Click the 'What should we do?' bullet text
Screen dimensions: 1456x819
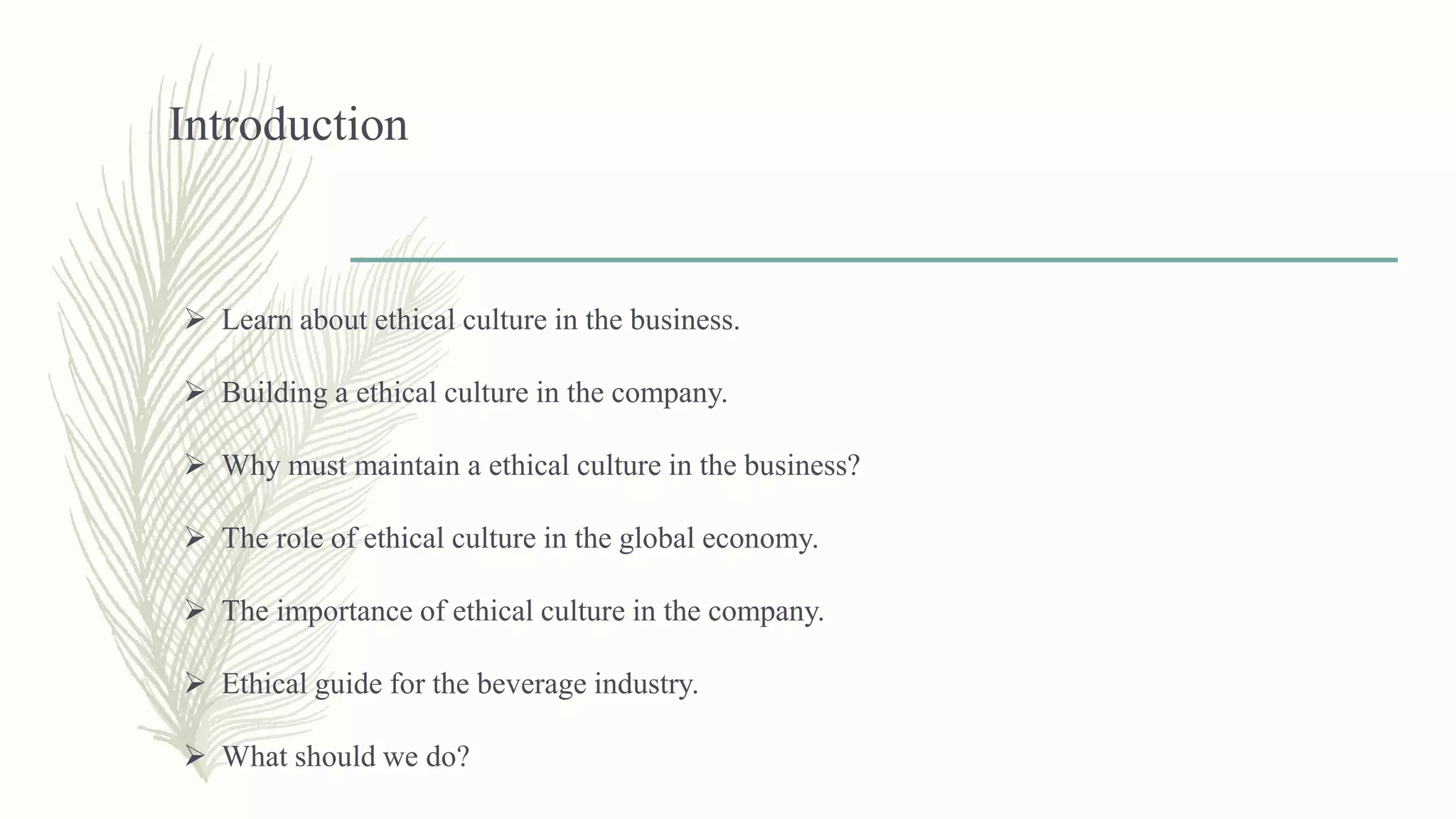click(x=346, y=756)
